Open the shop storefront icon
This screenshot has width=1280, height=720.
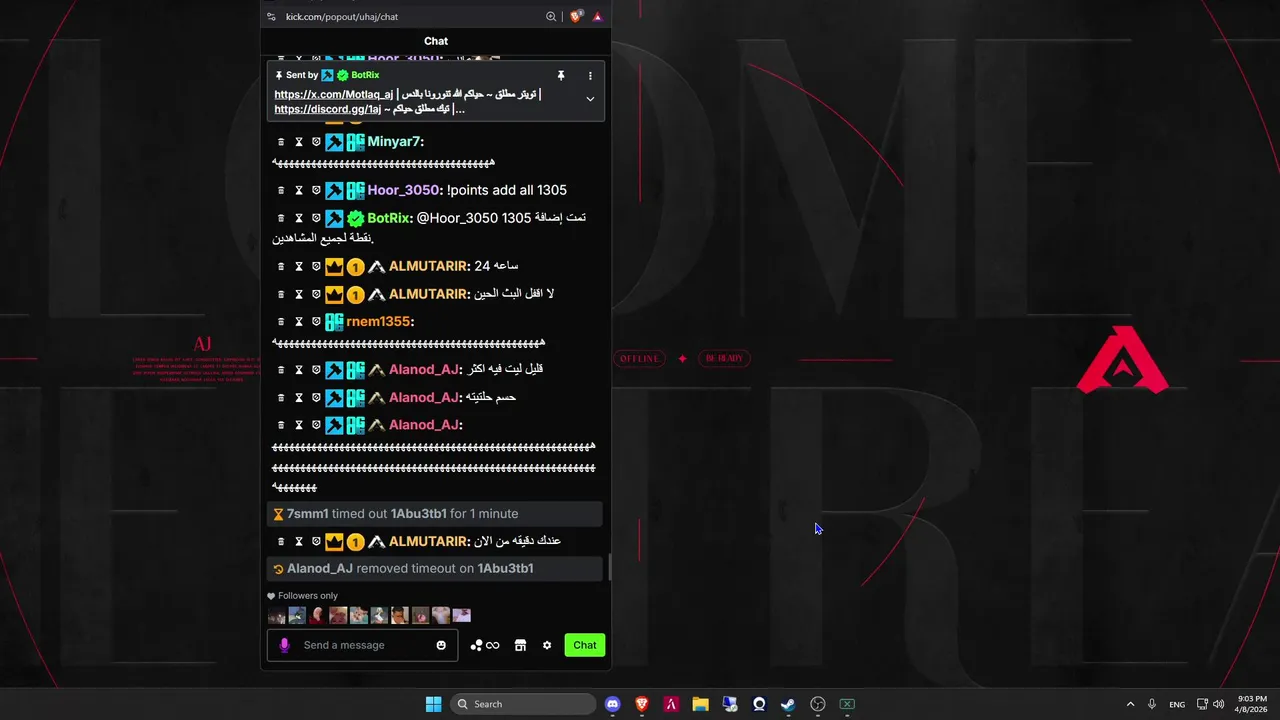pos(520,645)
